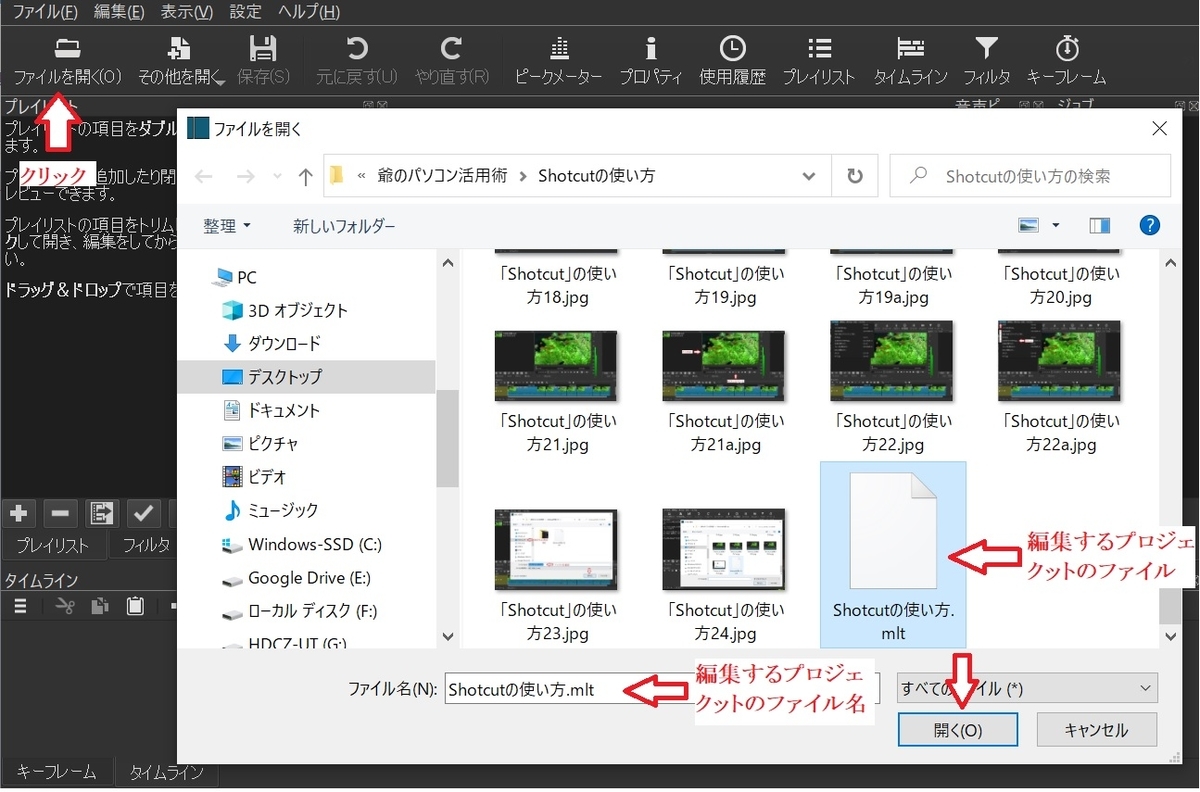Click the Save (保存) toolbar icon
The height and width of the screenshot is (792, 1200).
point(263,48)
